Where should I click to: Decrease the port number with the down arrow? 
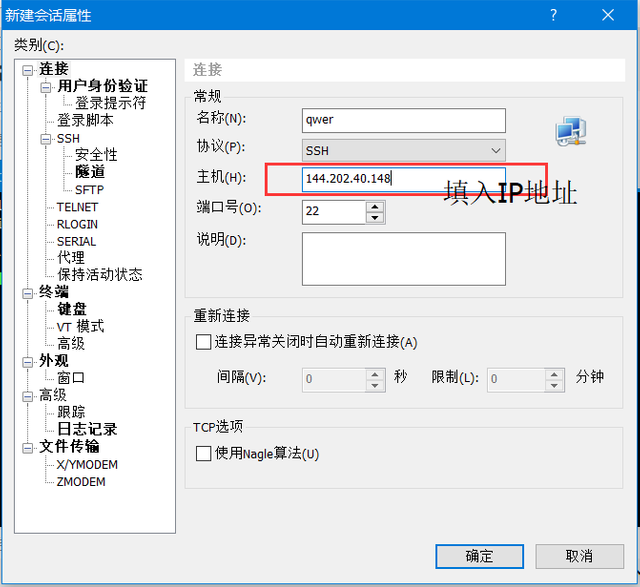(x=375, y=218)
